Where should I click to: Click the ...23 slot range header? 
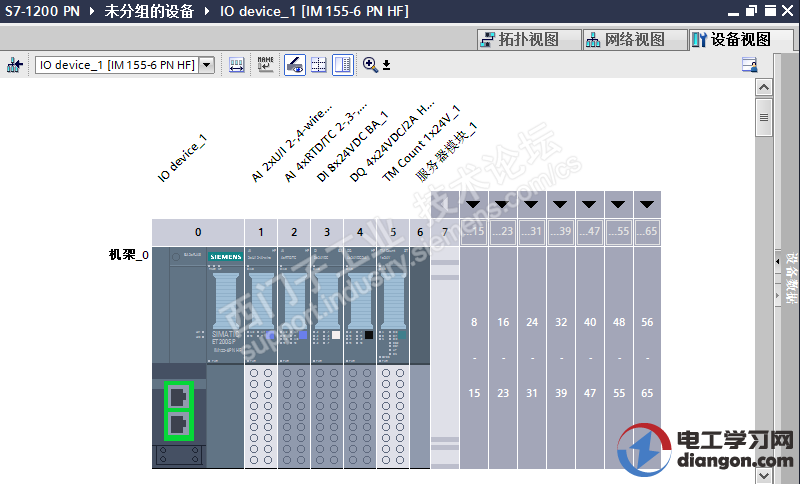[503, 232]
